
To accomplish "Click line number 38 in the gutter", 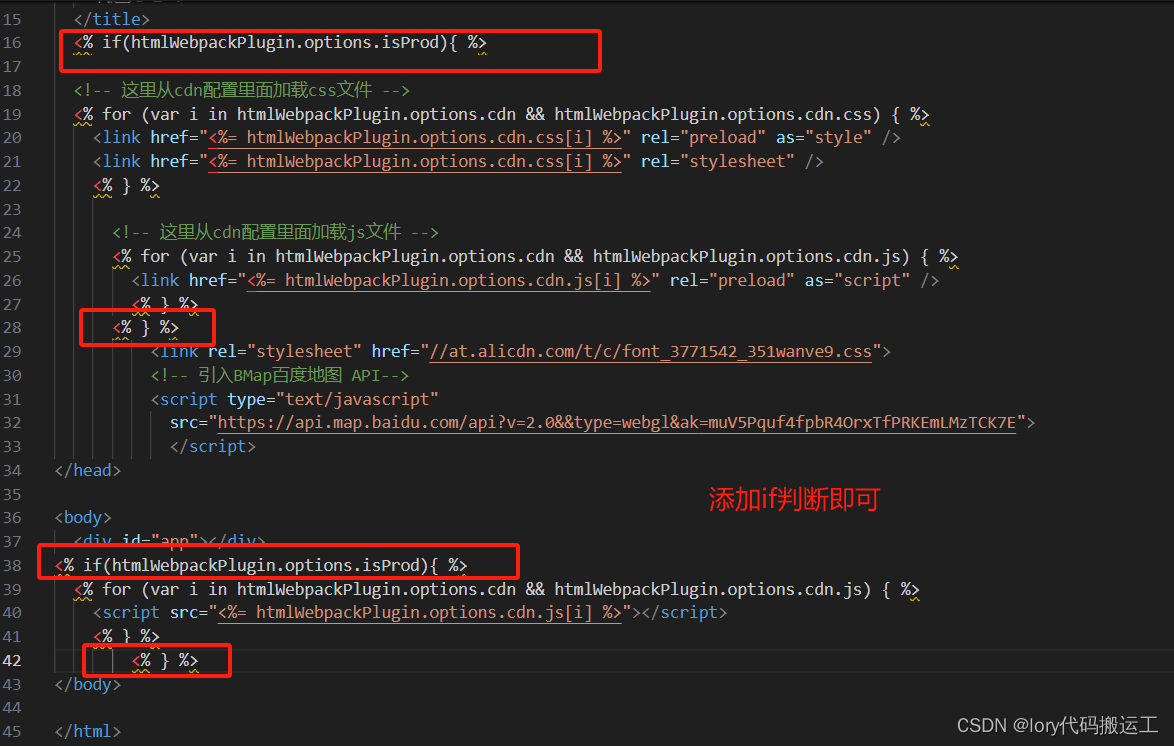I will tap(12, 565).
